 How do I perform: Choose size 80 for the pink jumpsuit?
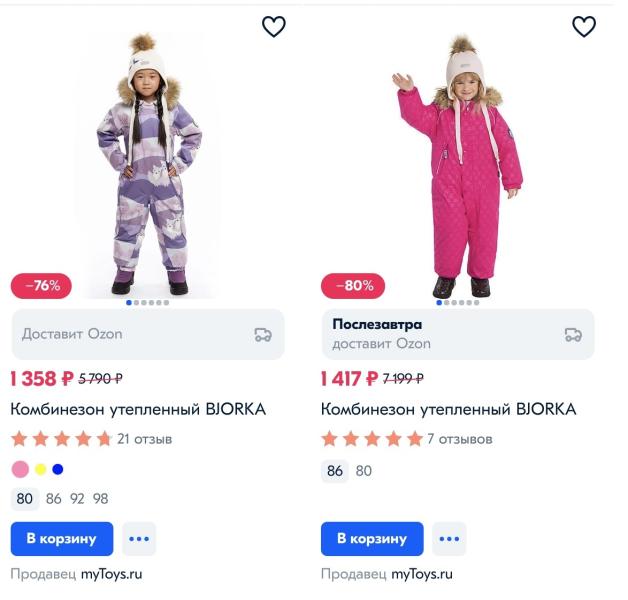[363, 471]
